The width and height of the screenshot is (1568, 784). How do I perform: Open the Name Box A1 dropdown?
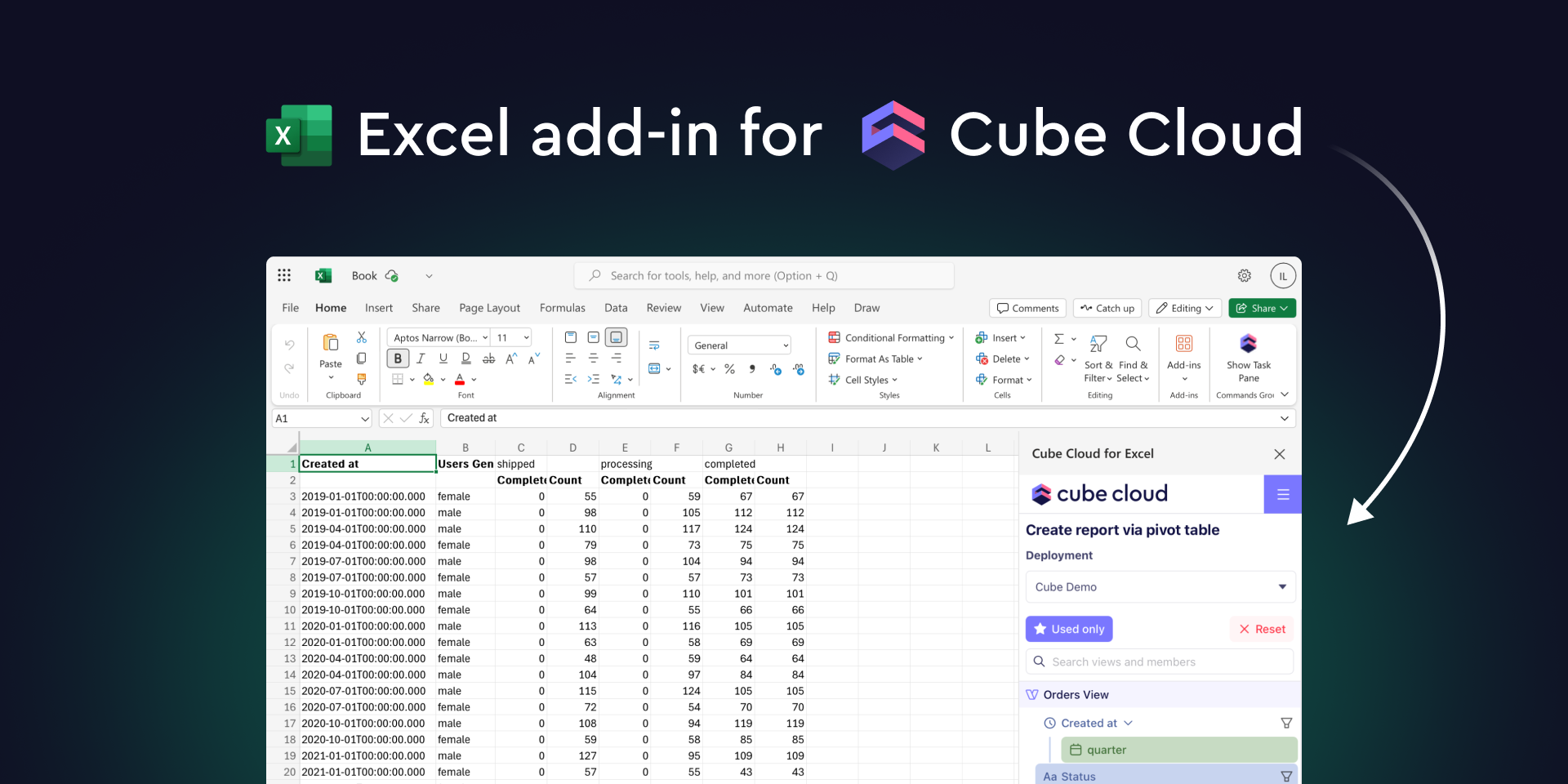tap(365, 418)
